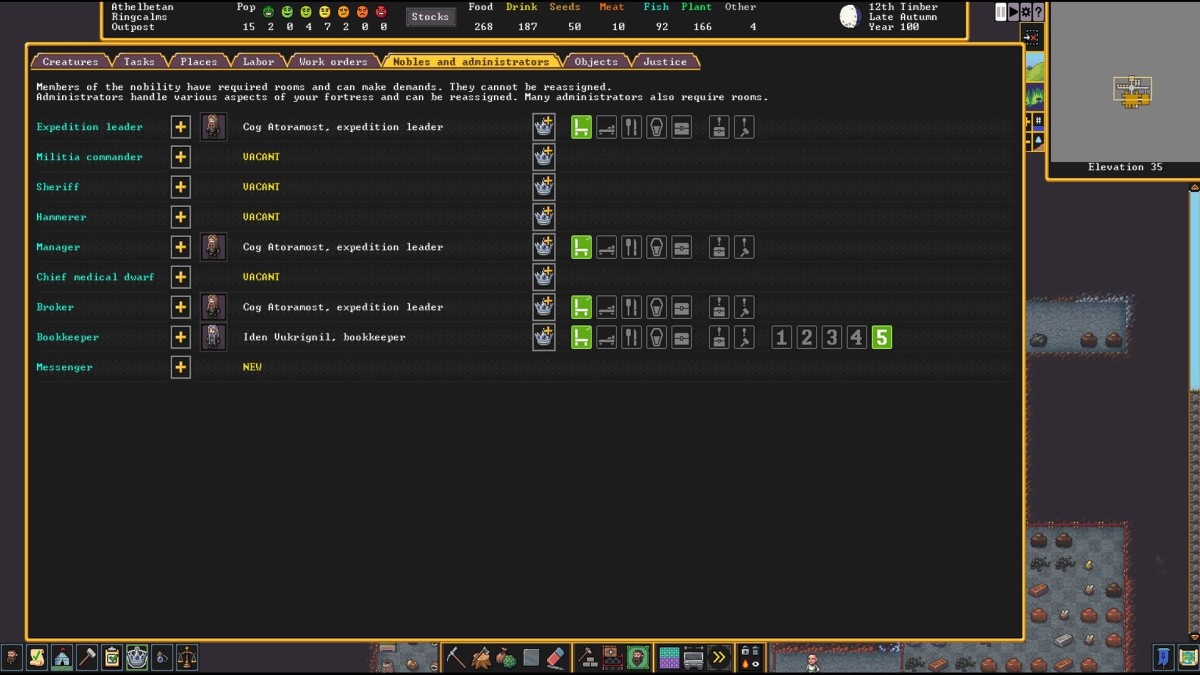The height and width of the screenshot is (675, 1200).
Task: Open the Stocks screen
Action: (x=430, y=17)
